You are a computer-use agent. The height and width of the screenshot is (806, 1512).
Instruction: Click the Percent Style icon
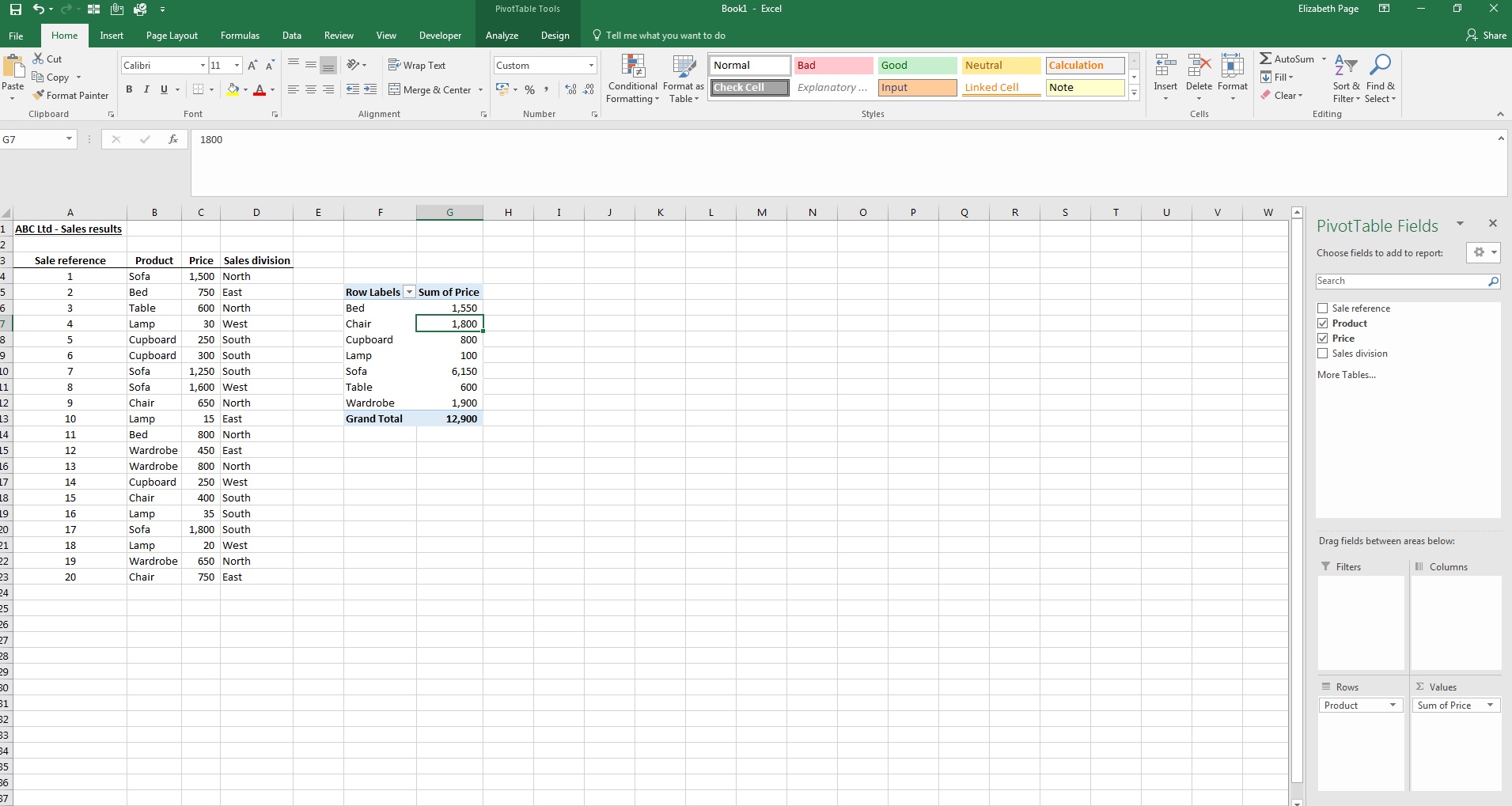tap(530, 89)
